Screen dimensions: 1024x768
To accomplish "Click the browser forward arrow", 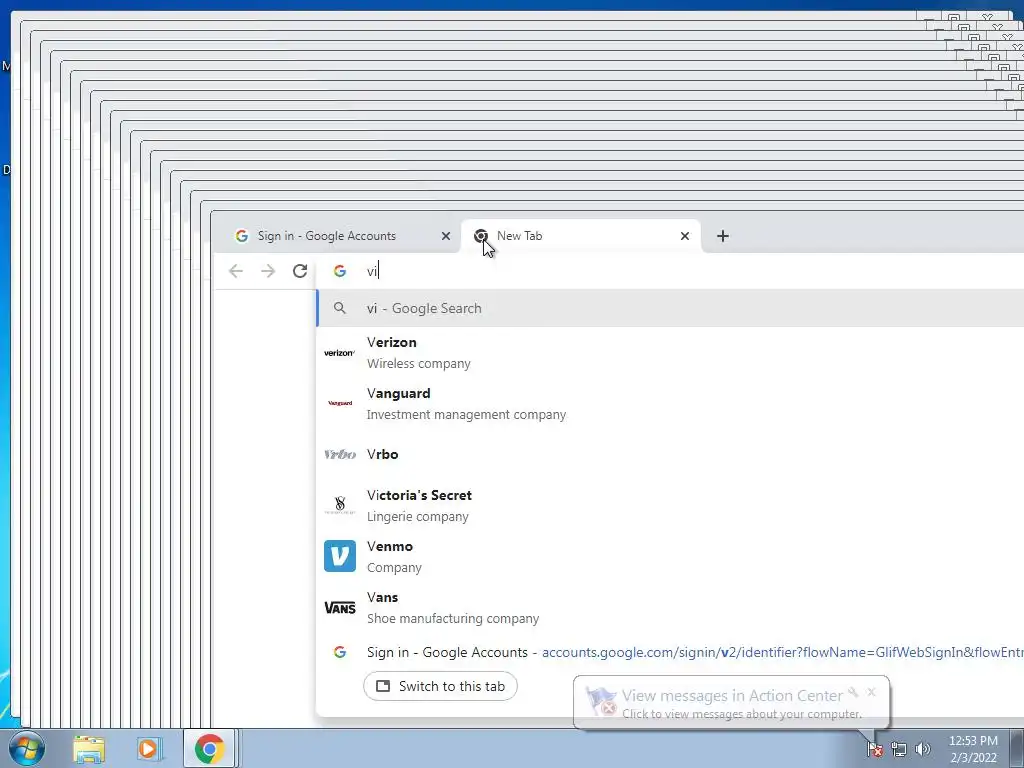I will tap(268, 271).
